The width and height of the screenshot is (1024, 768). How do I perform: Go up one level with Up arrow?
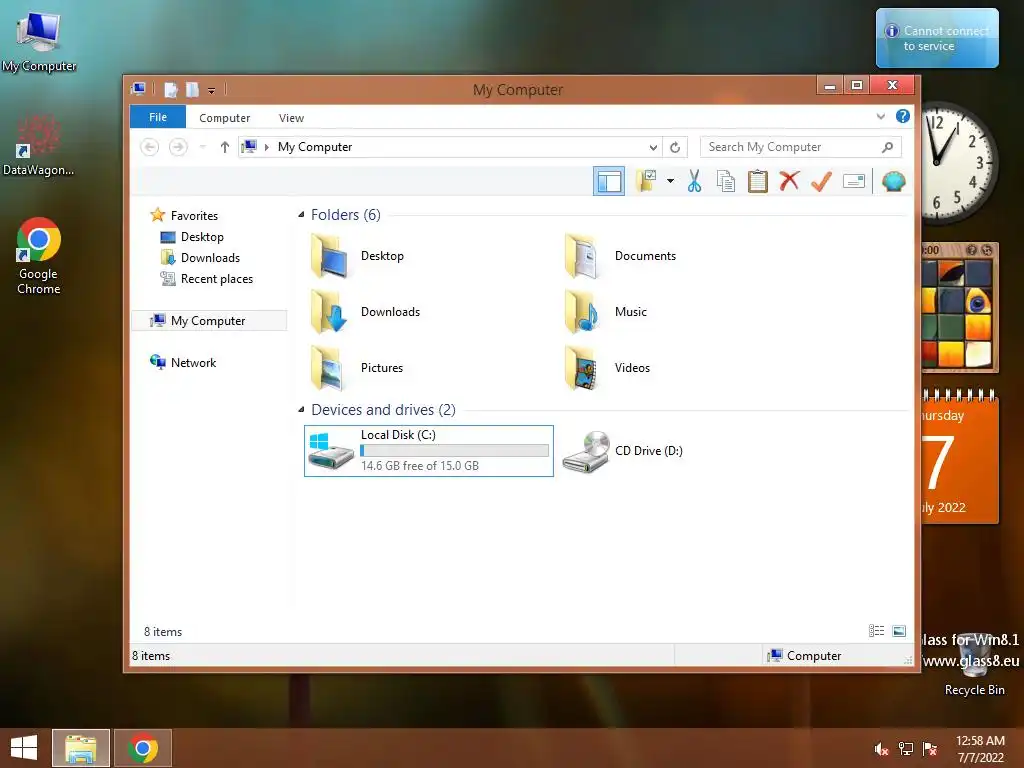pos(225,147)
